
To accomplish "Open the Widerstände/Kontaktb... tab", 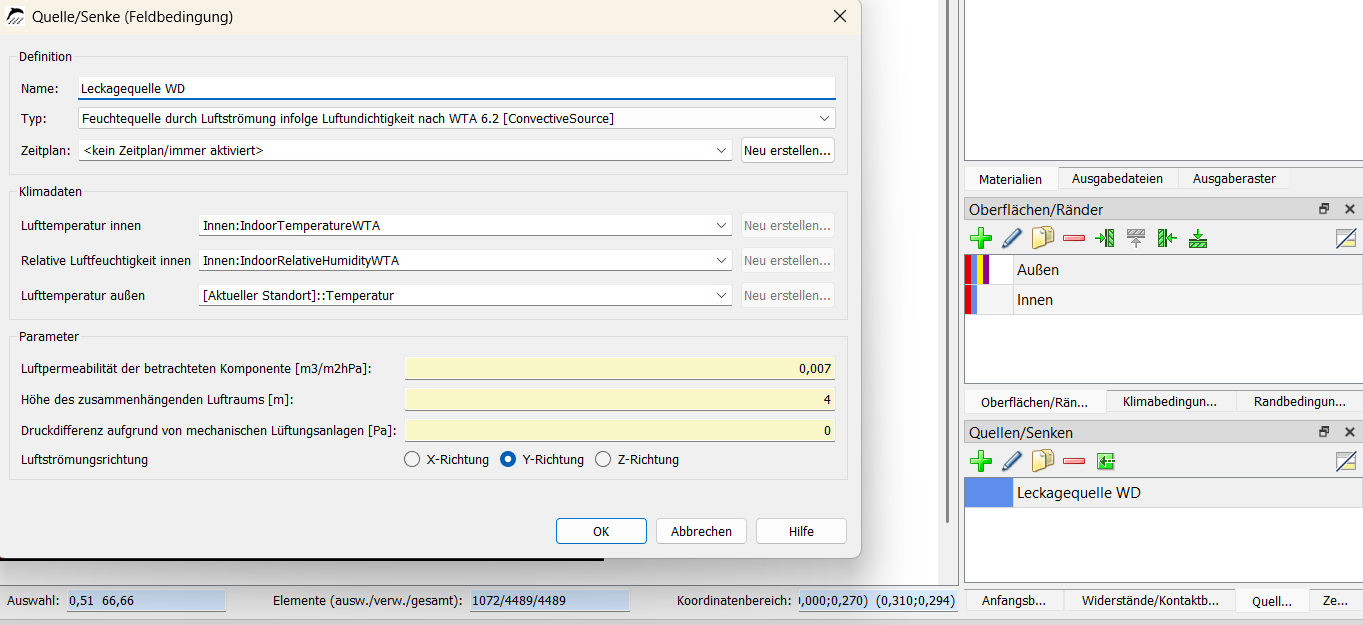I will [x=1149, y=601].
